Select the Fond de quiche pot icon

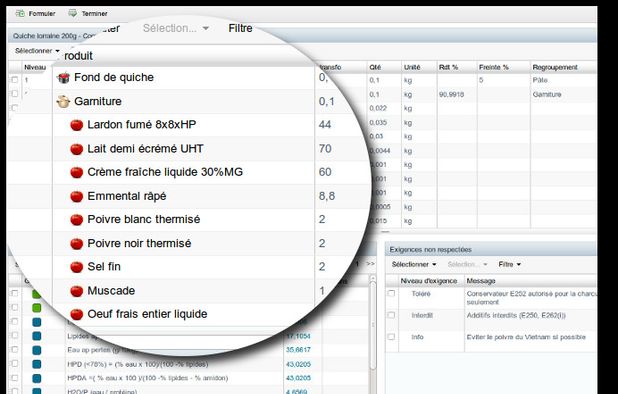coord(63,78)
